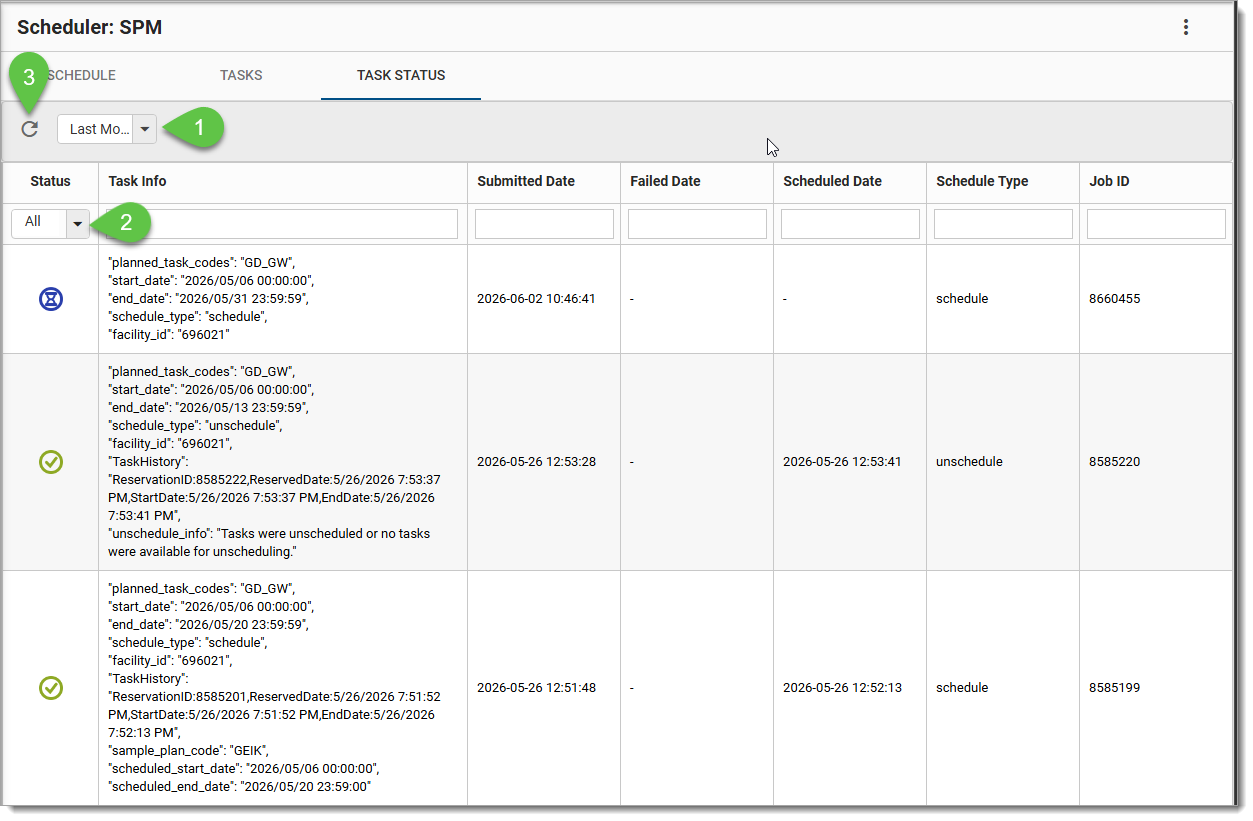Open the three-dot menu for Scheduler: SPM
Screen dimensions: 1253x821
[1186, 27]
